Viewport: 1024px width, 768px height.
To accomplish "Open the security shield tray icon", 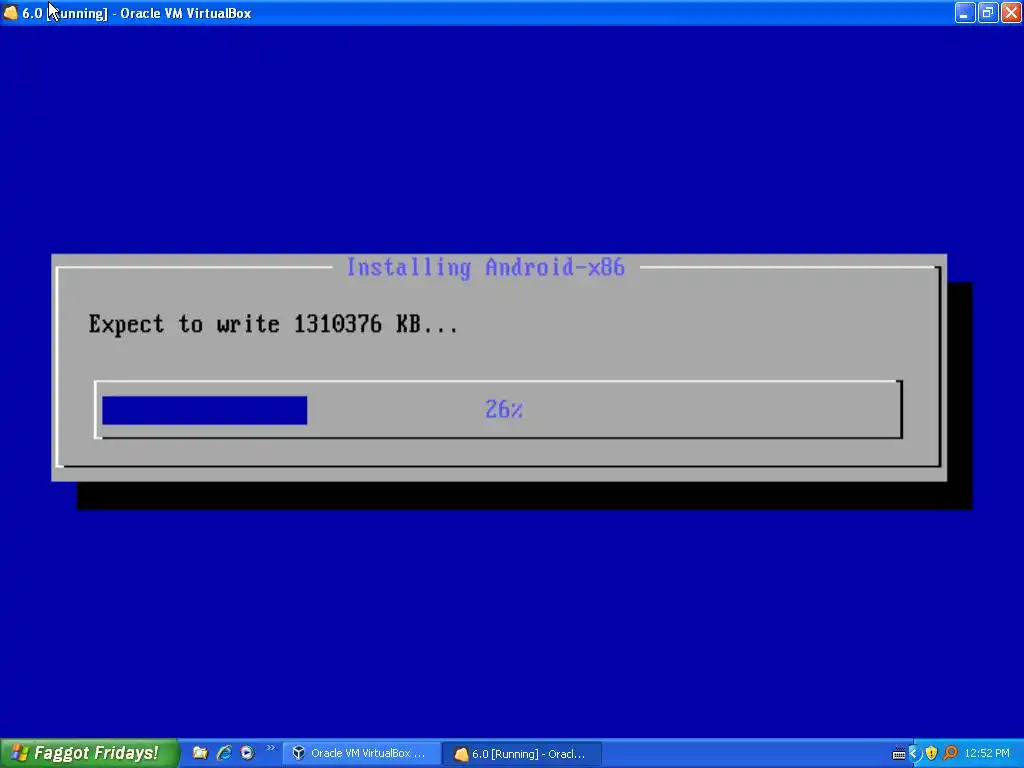I will click(931, 753).
